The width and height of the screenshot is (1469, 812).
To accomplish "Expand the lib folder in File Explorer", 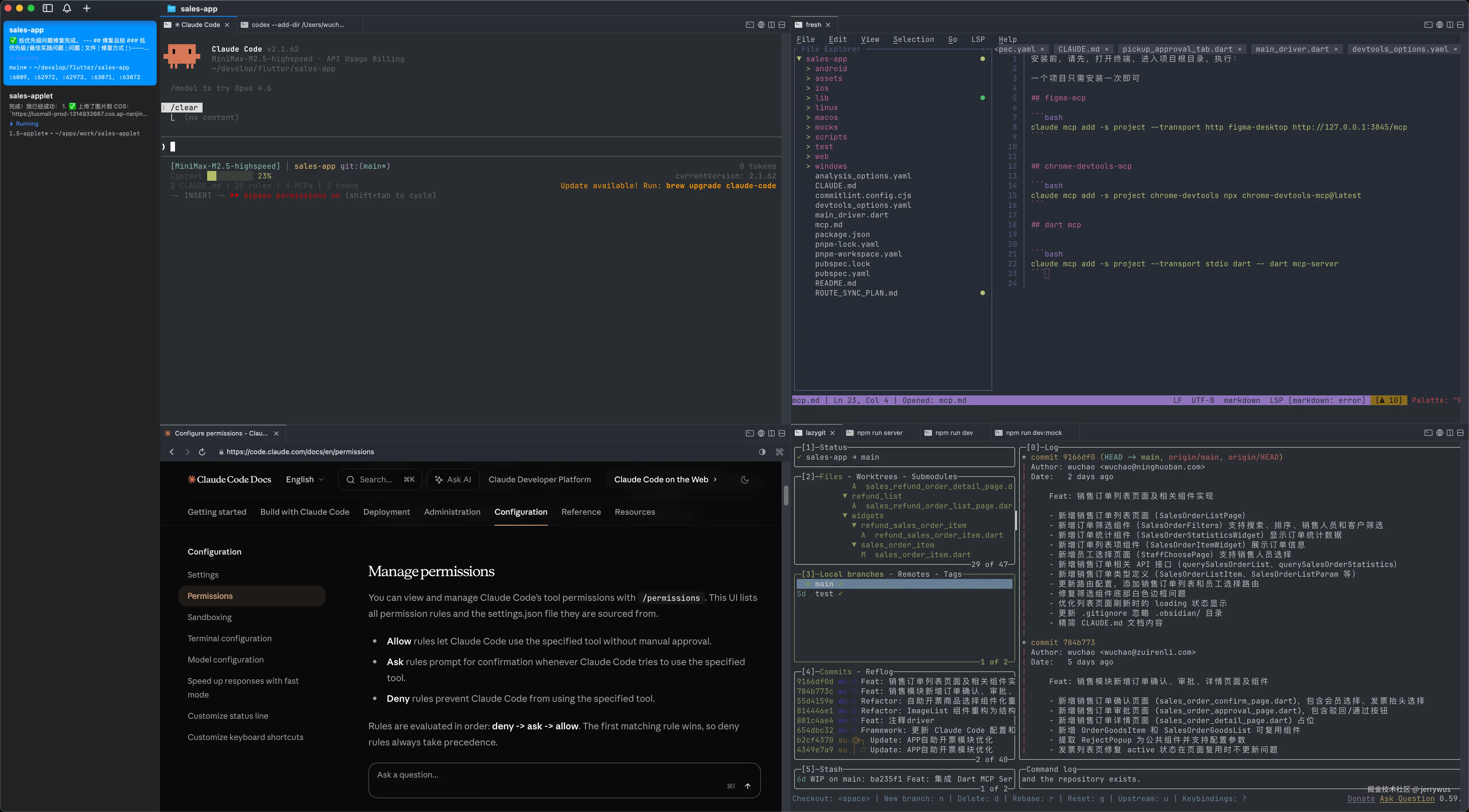I will (821, 98).
